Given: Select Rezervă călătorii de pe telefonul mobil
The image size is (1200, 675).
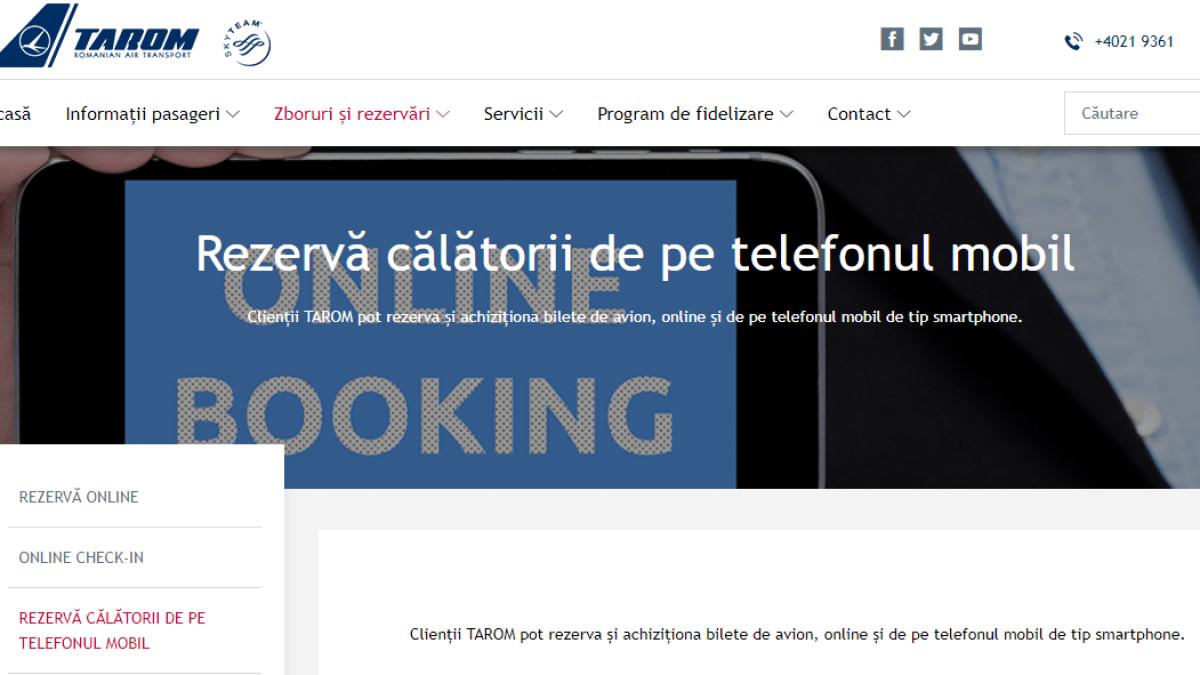Looking at the screenshot, I should tap(112, 630).
